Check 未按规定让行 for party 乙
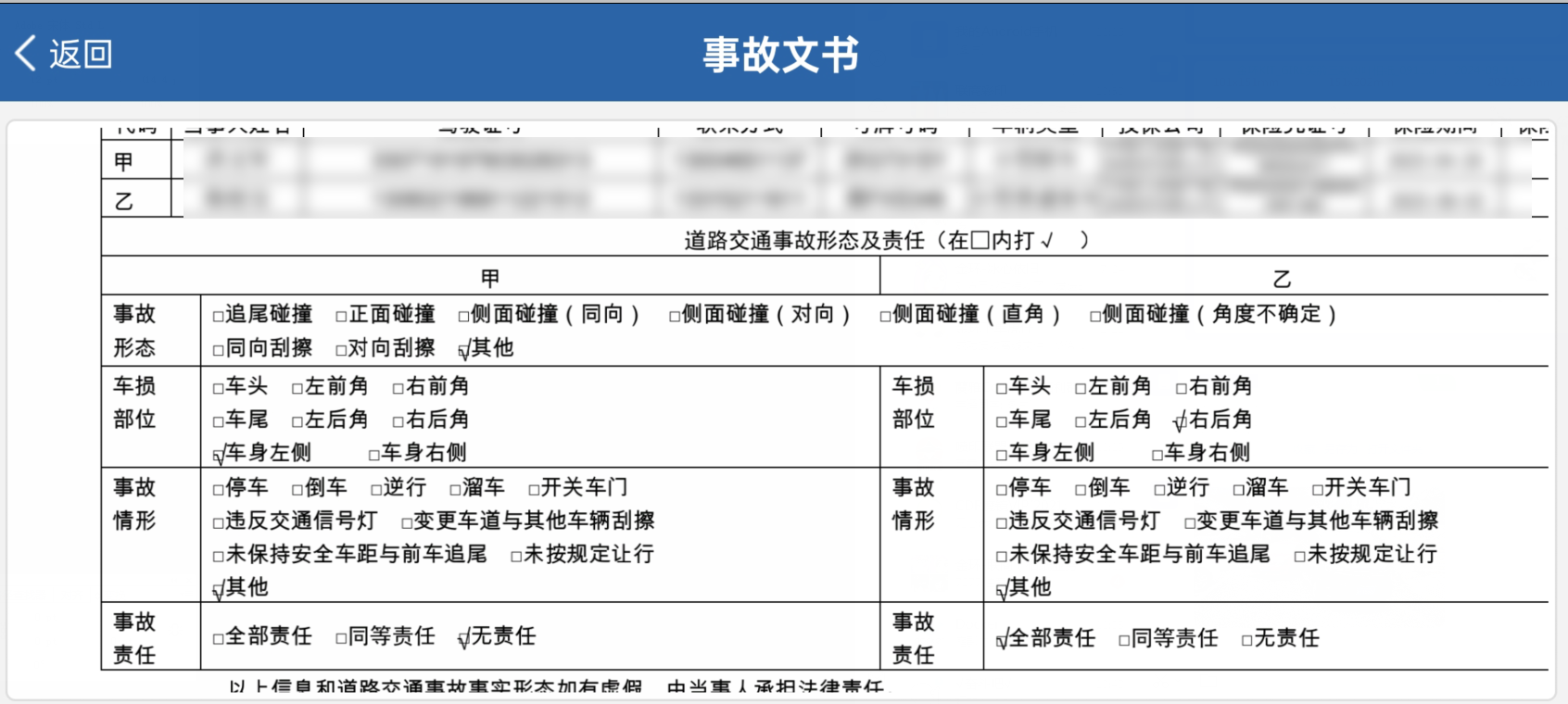The height and width of the screenshot is (704, 1568). pyautogui.click(x=1300, y=557)
